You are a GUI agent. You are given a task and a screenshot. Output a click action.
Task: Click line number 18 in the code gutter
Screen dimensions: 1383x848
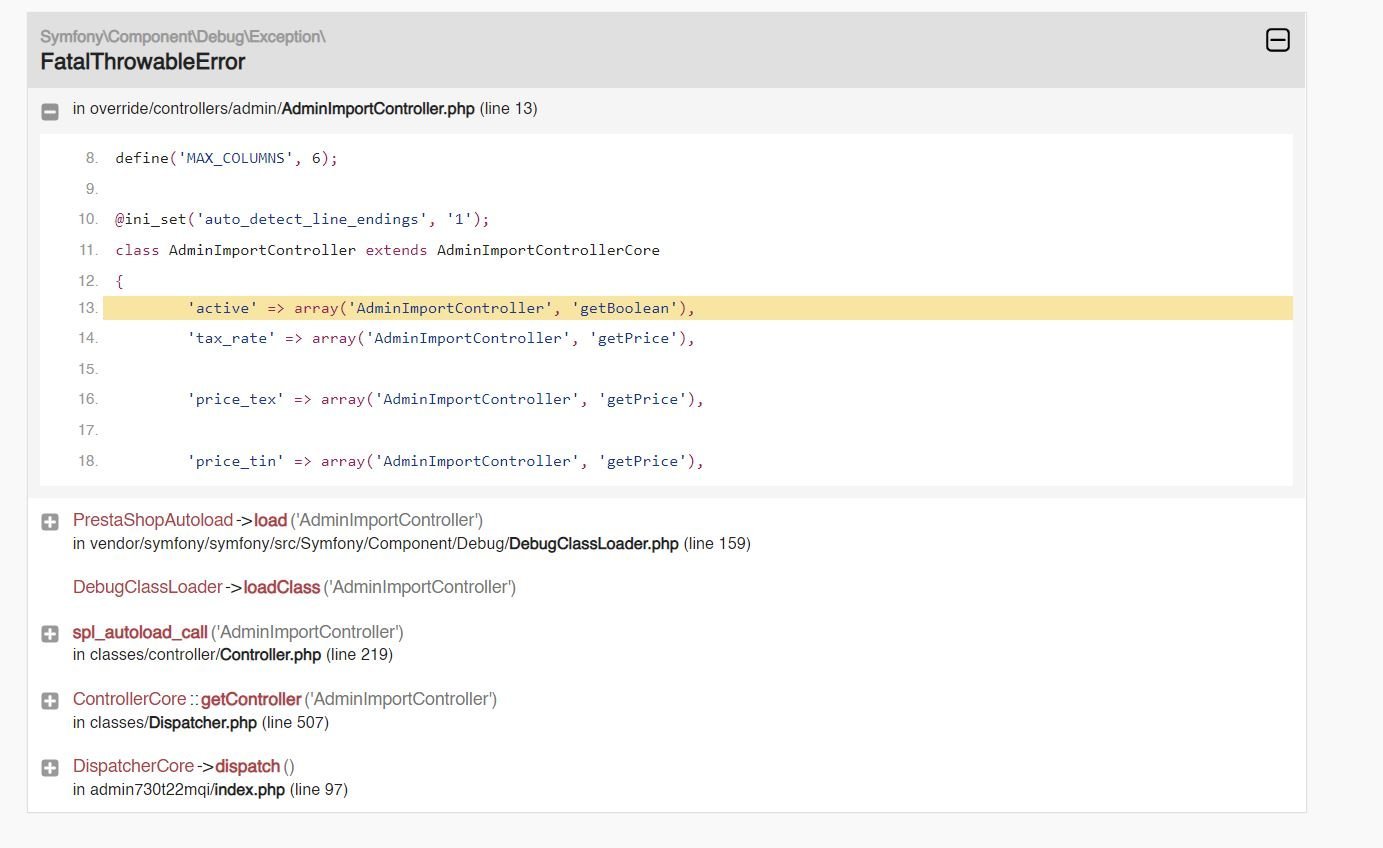click(88, 461)
